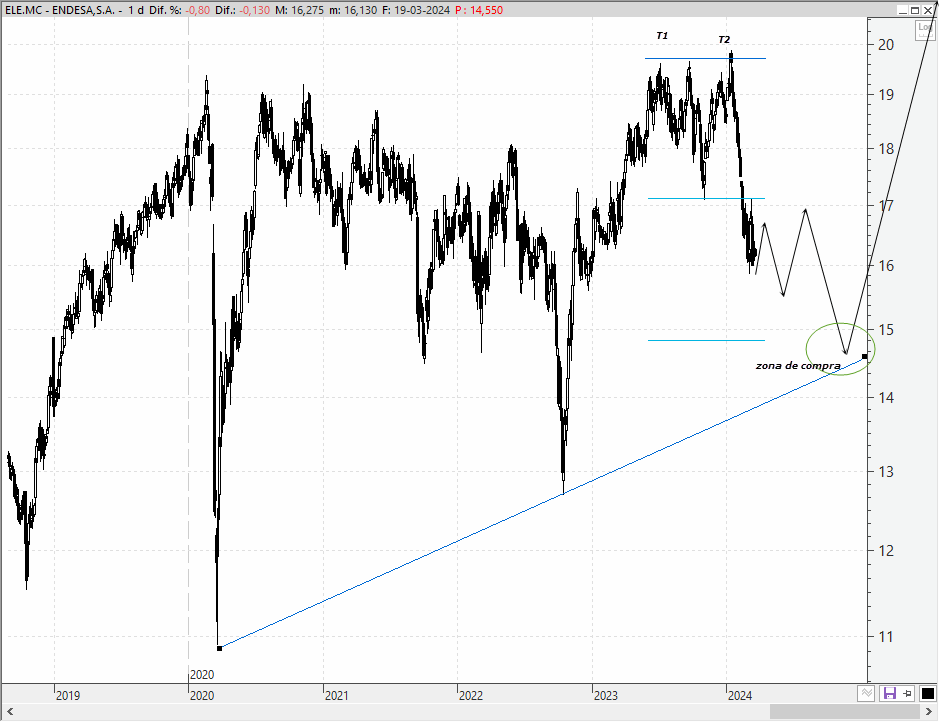Click the trendline start handle at 2020 low
This screenshot has height=722, width=939.
219,648
